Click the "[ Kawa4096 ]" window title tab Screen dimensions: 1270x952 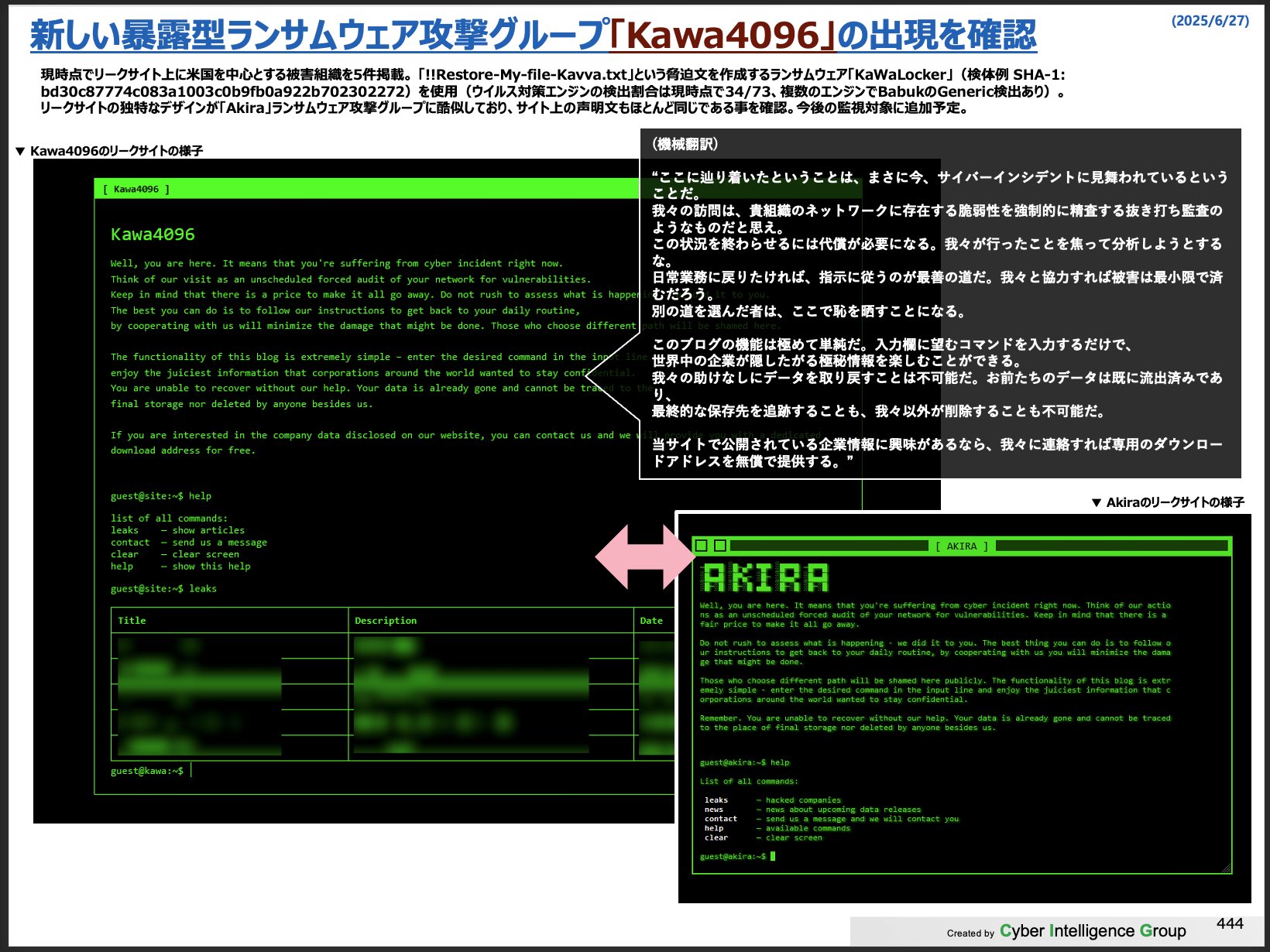click(136, 189)
